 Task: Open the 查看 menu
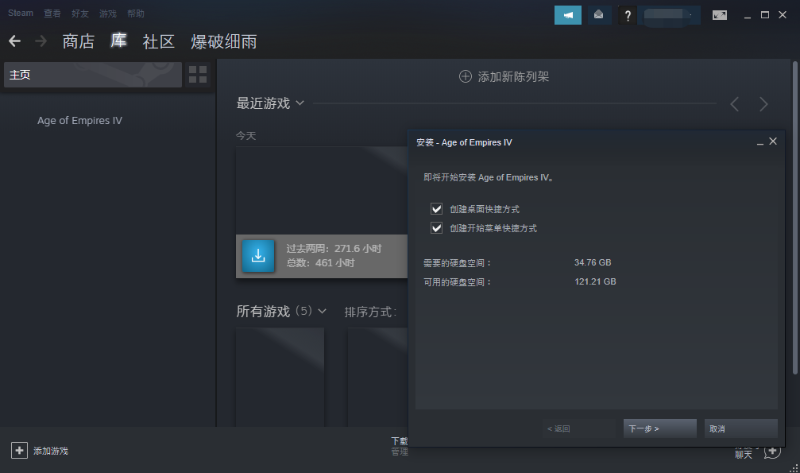pyautogui.click(x=52, y=13)
